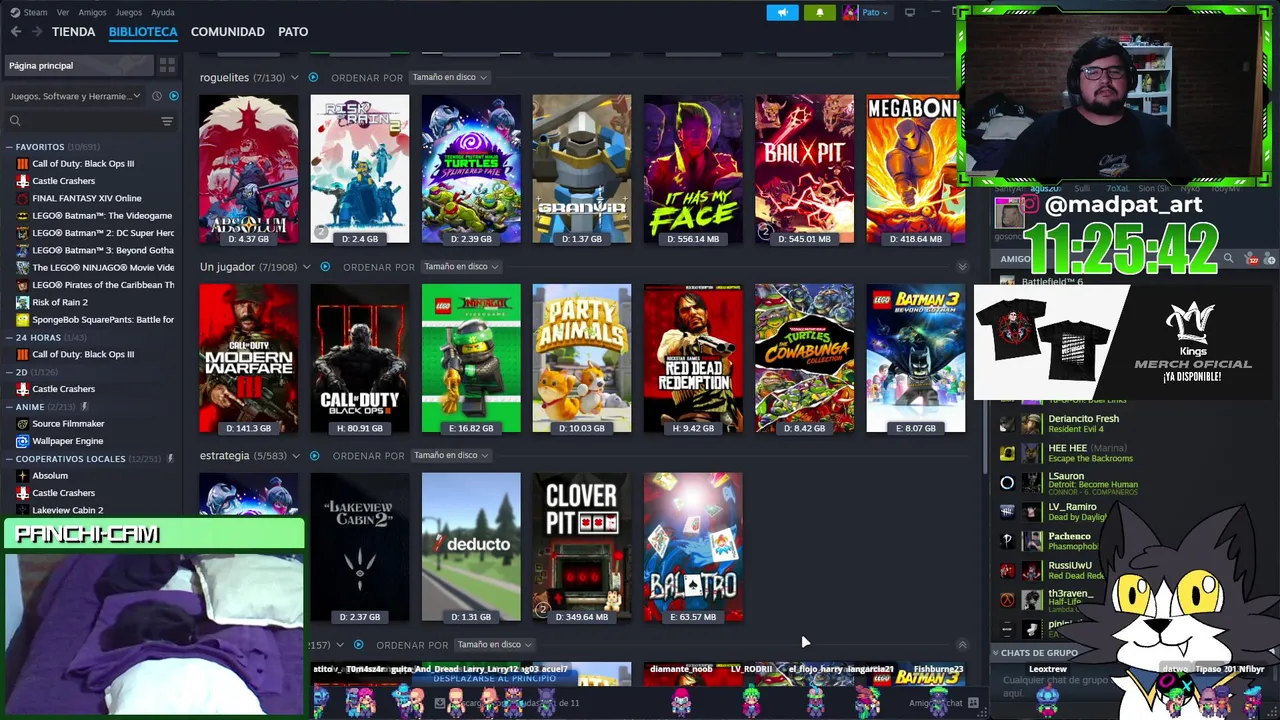
Task: Go forward with the right arrow
Action: [x=37, y=32]
